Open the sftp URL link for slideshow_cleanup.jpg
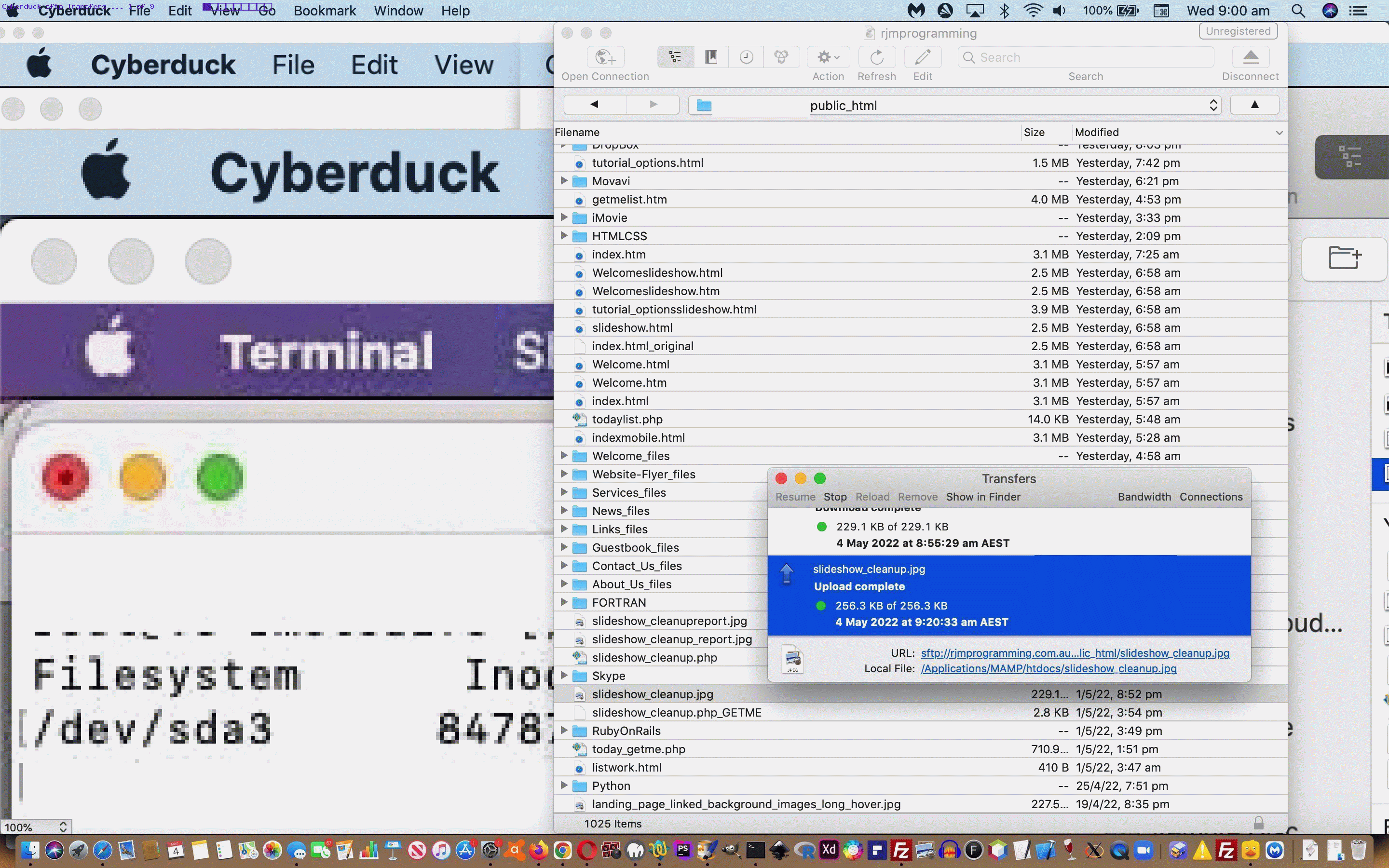 point(1075,653)
